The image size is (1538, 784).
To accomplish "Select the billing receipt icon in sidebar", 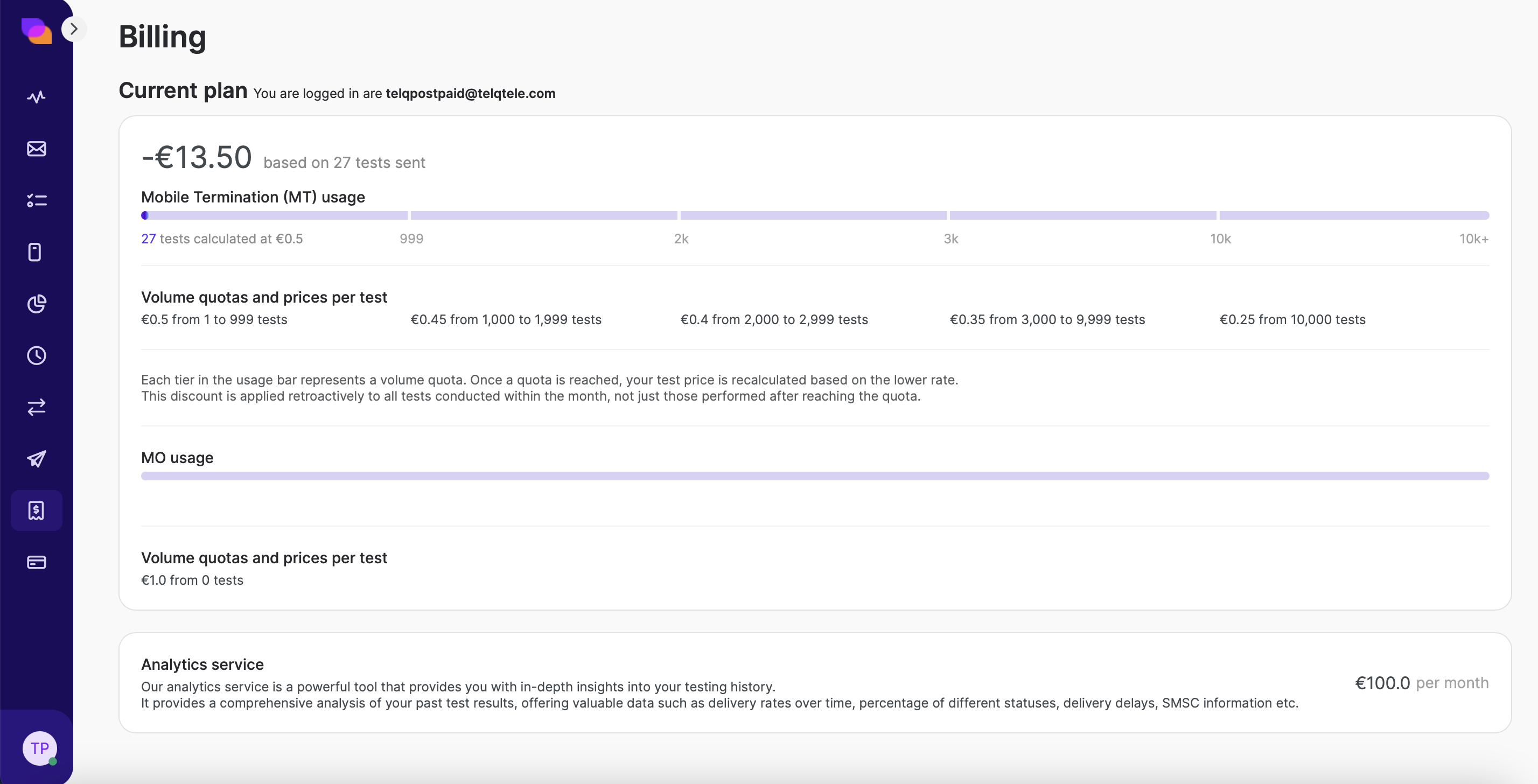I will 37,510.
